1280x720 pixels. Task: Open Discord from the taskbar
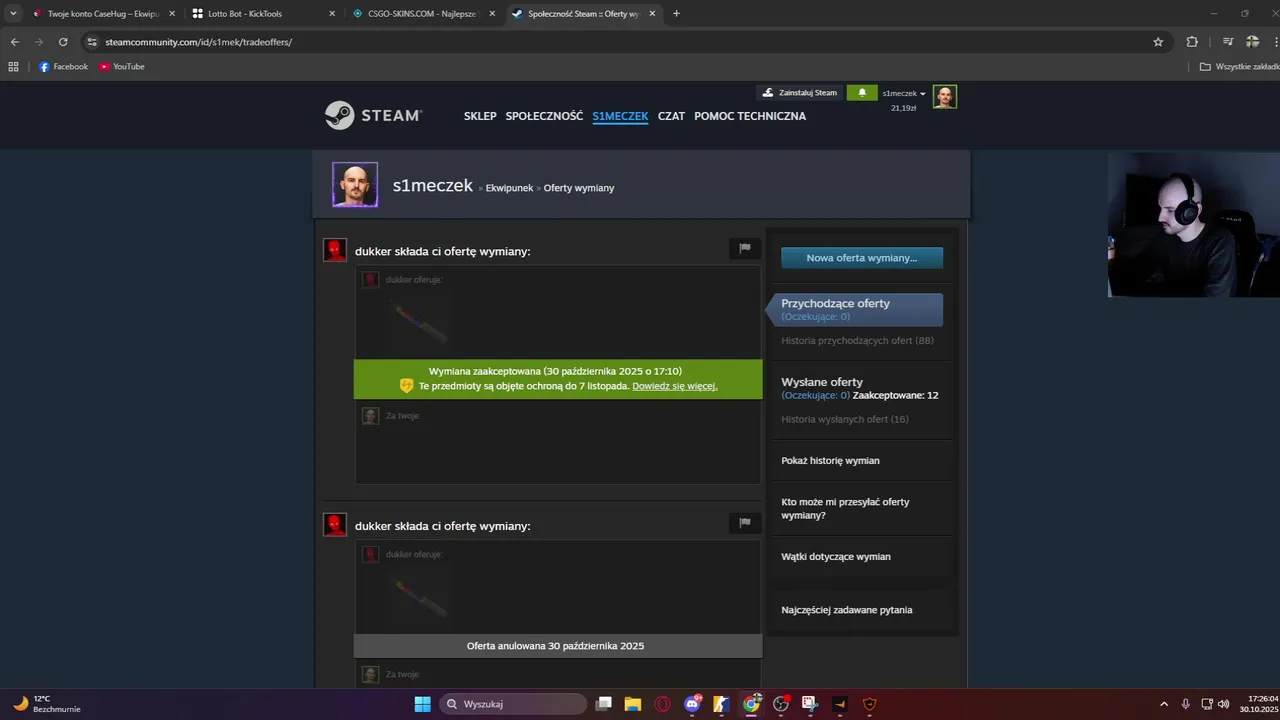692,704
